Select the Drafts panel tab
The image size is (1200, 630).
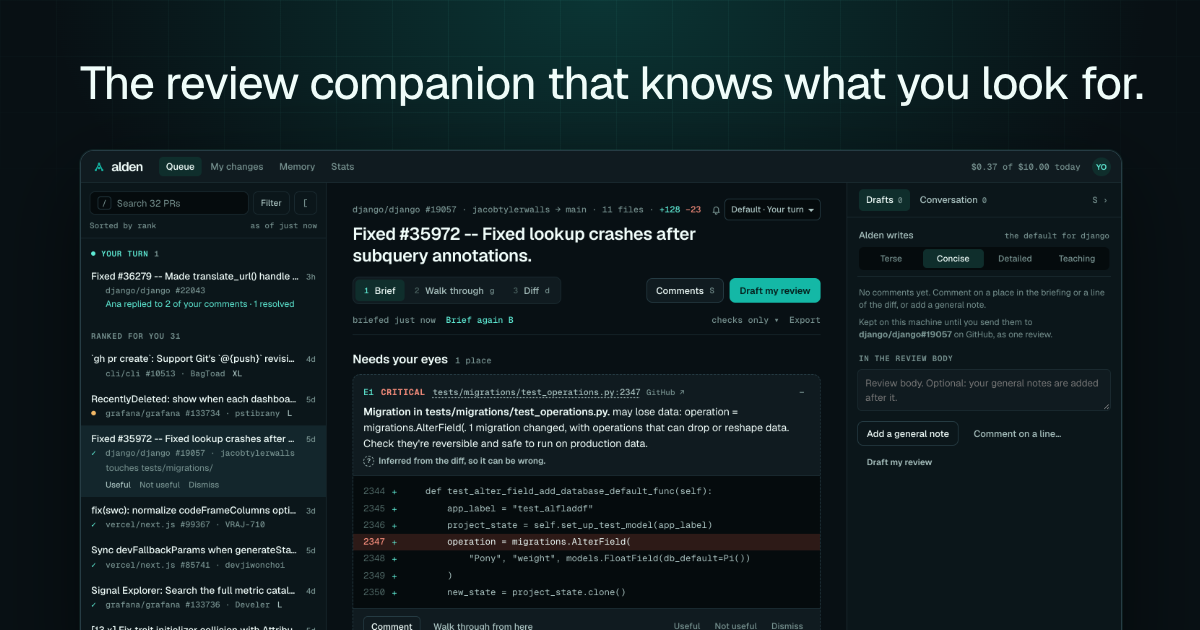coord(884,200)
